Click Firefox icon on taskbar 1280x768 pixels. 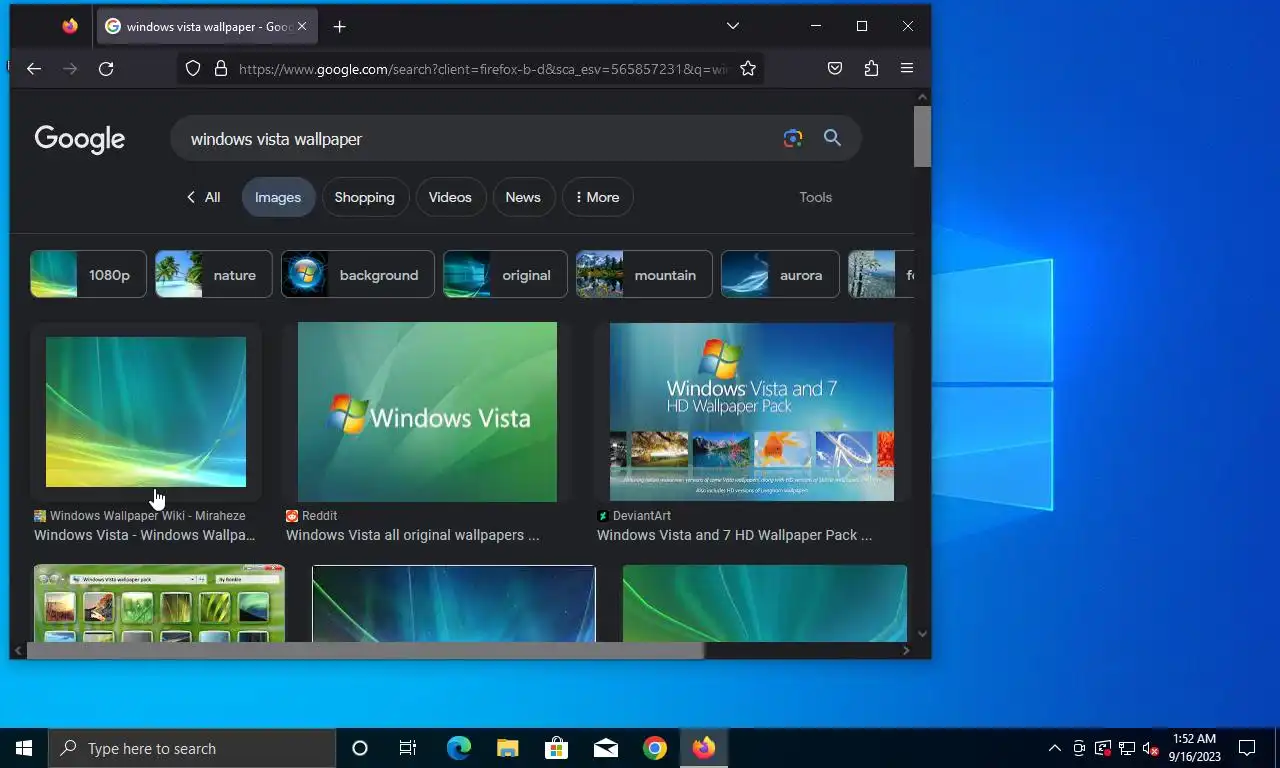point(704,748)
